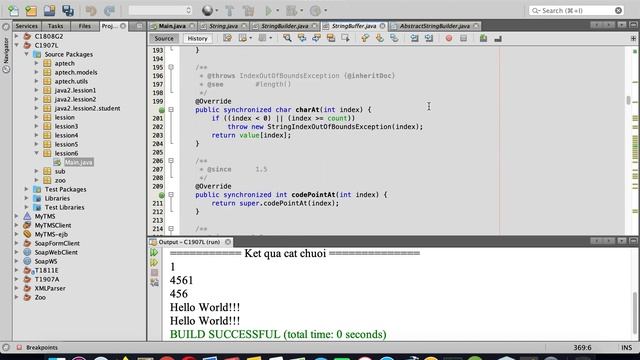640x360 pixels.
Task: Click the Previous Bookmark icon
Action: [365, 38]
